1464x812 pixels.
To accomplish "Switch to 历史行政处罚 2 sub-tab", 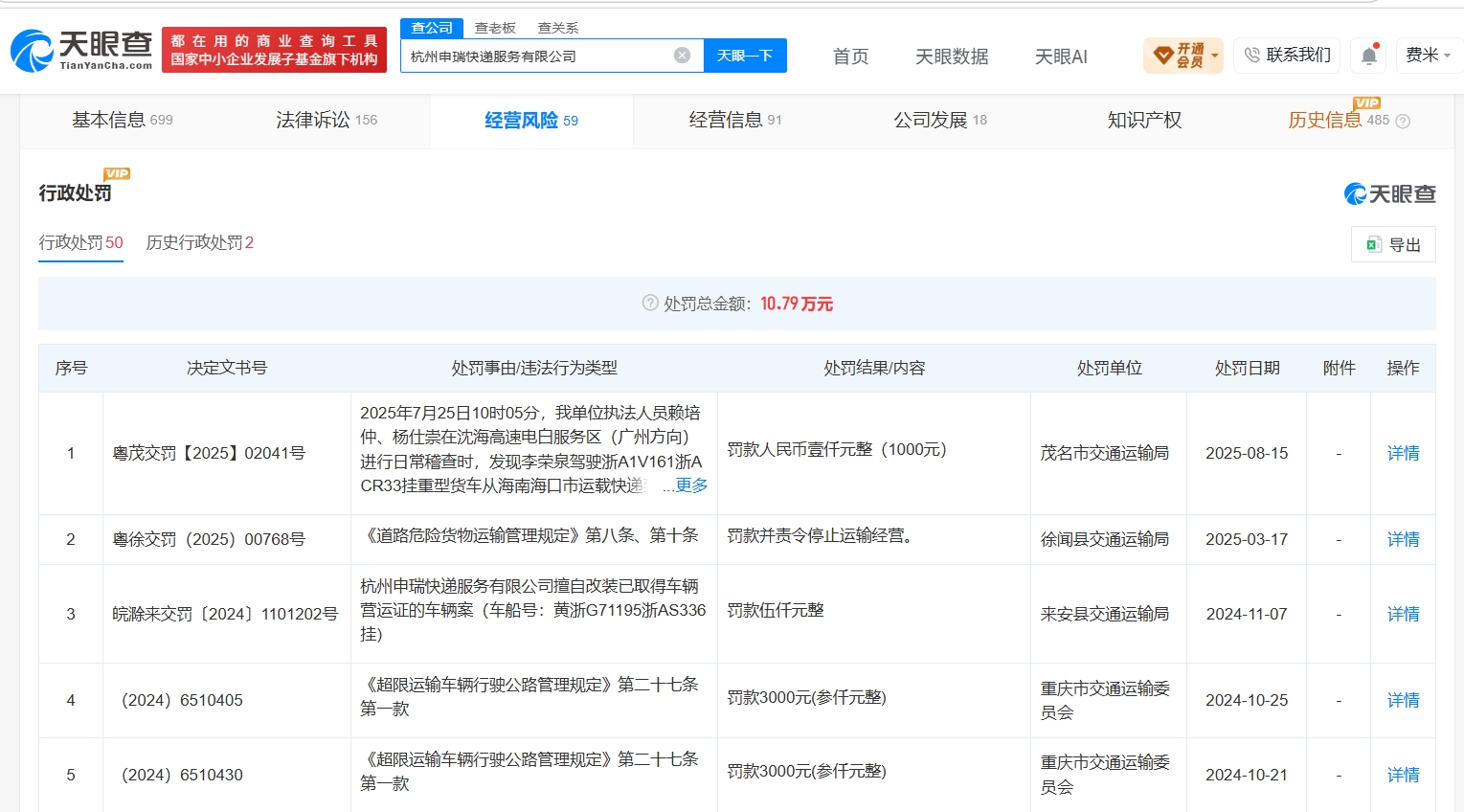I will pyautogui.click(x=200, y=242).
